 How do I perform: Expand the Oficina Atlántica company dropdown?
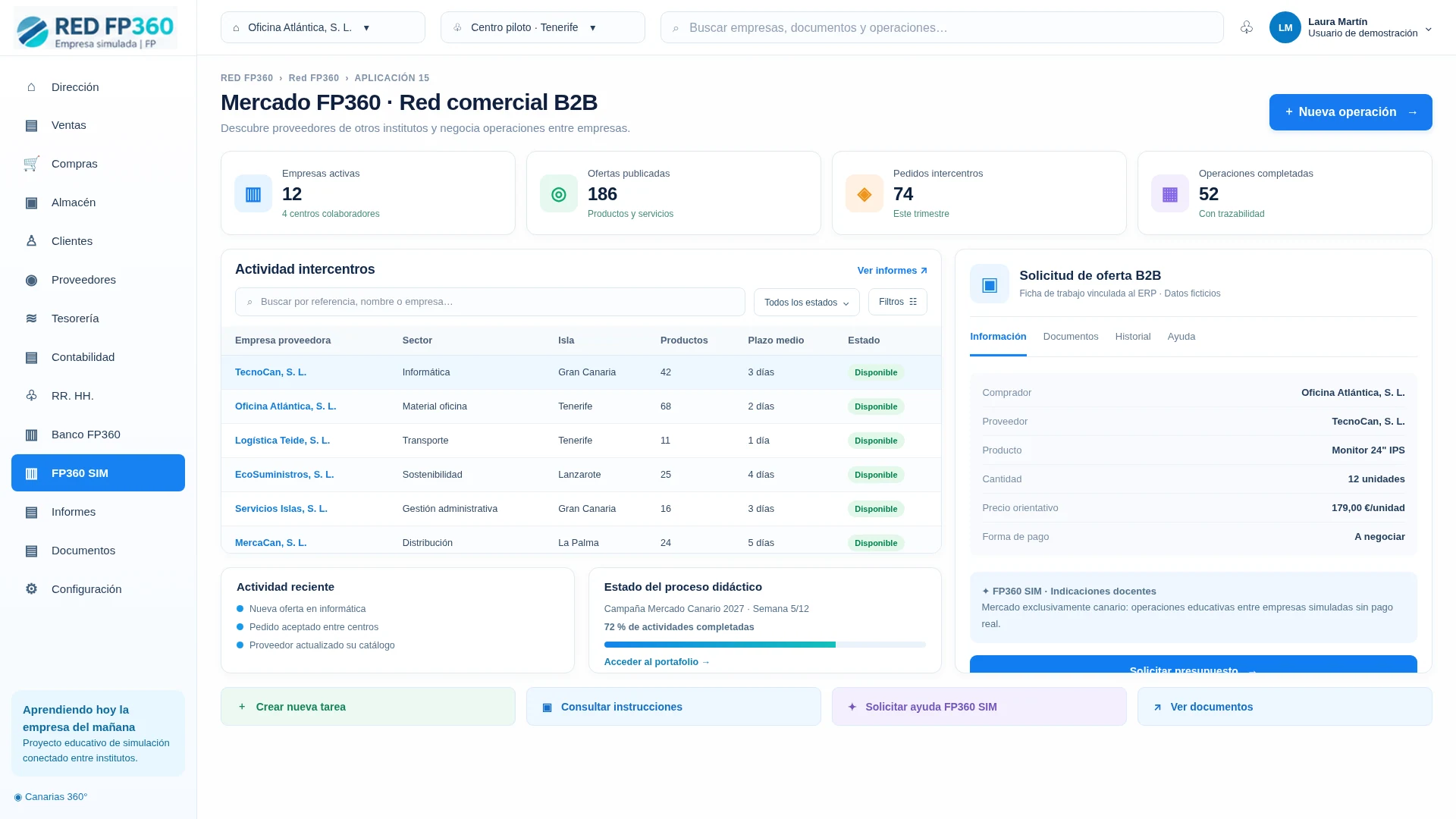pos(323,27)
